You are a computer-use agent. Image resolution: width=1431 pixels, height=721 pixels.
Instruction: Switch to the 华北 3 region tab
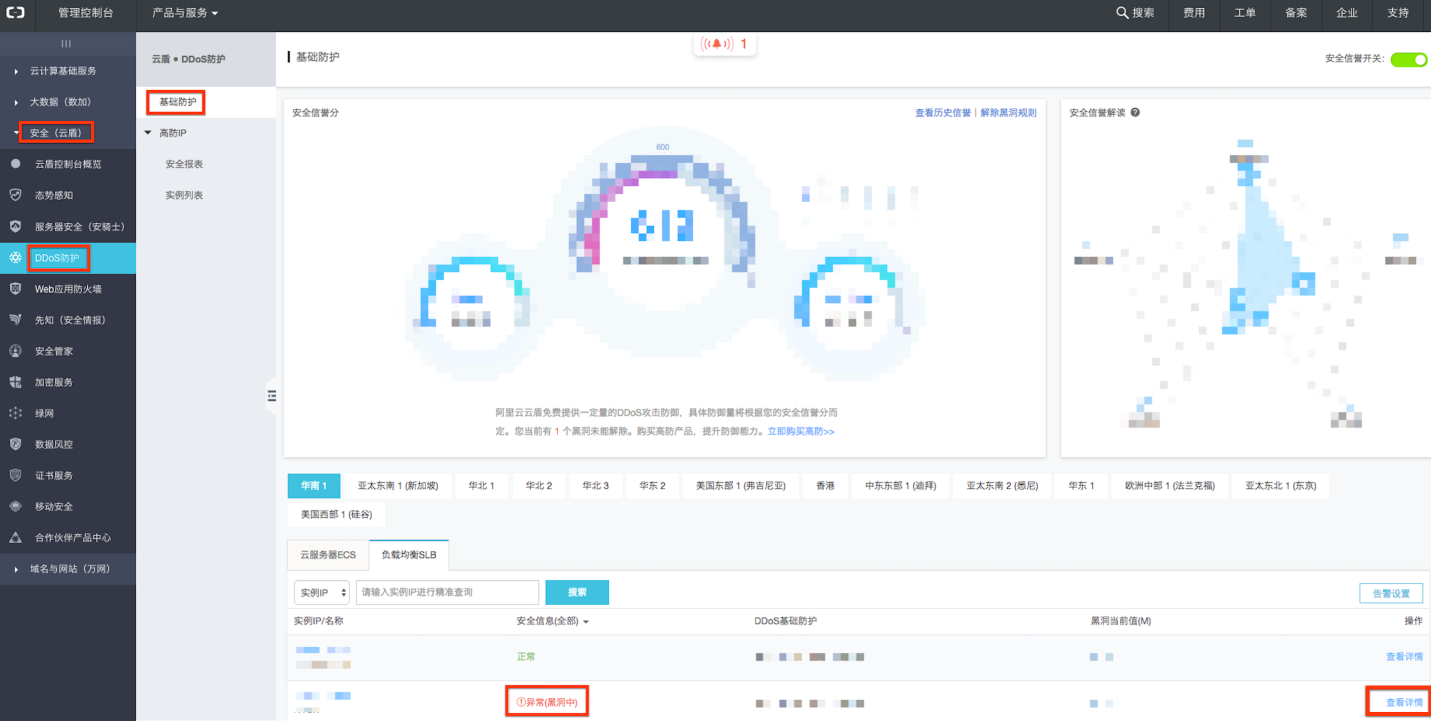[597, 485]
